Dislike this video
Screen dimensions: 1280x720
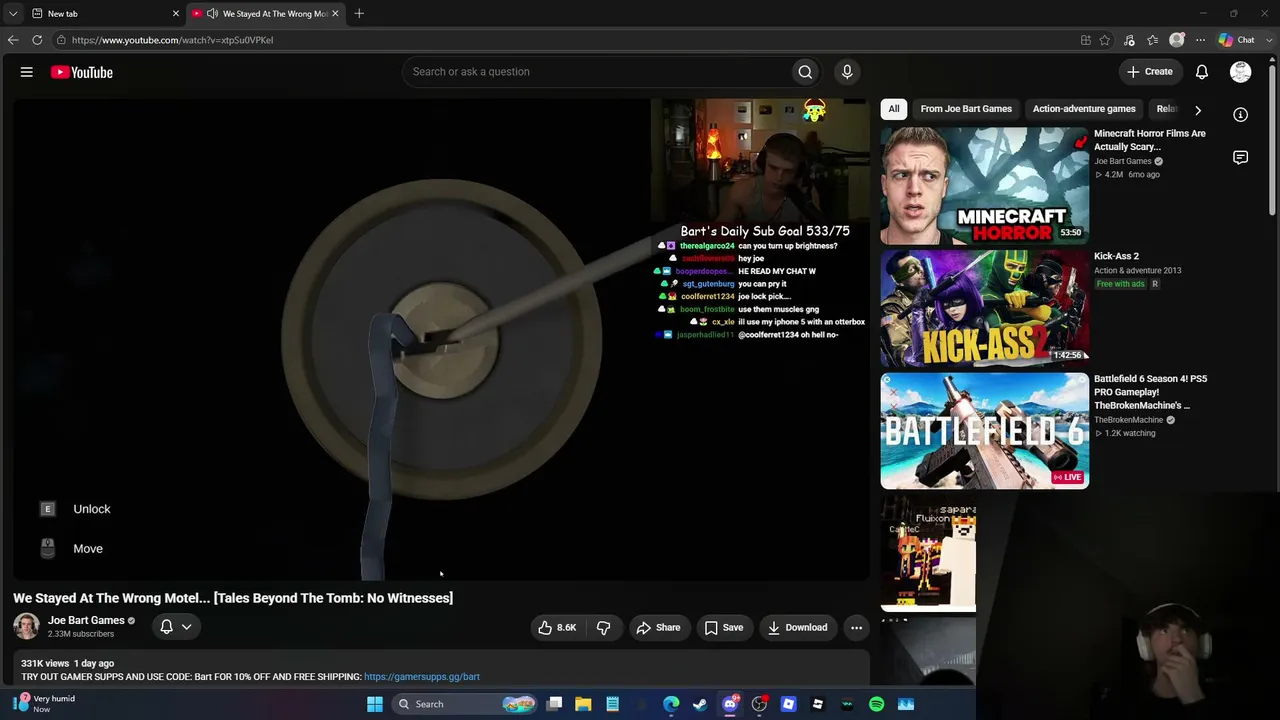click(604, 628)
